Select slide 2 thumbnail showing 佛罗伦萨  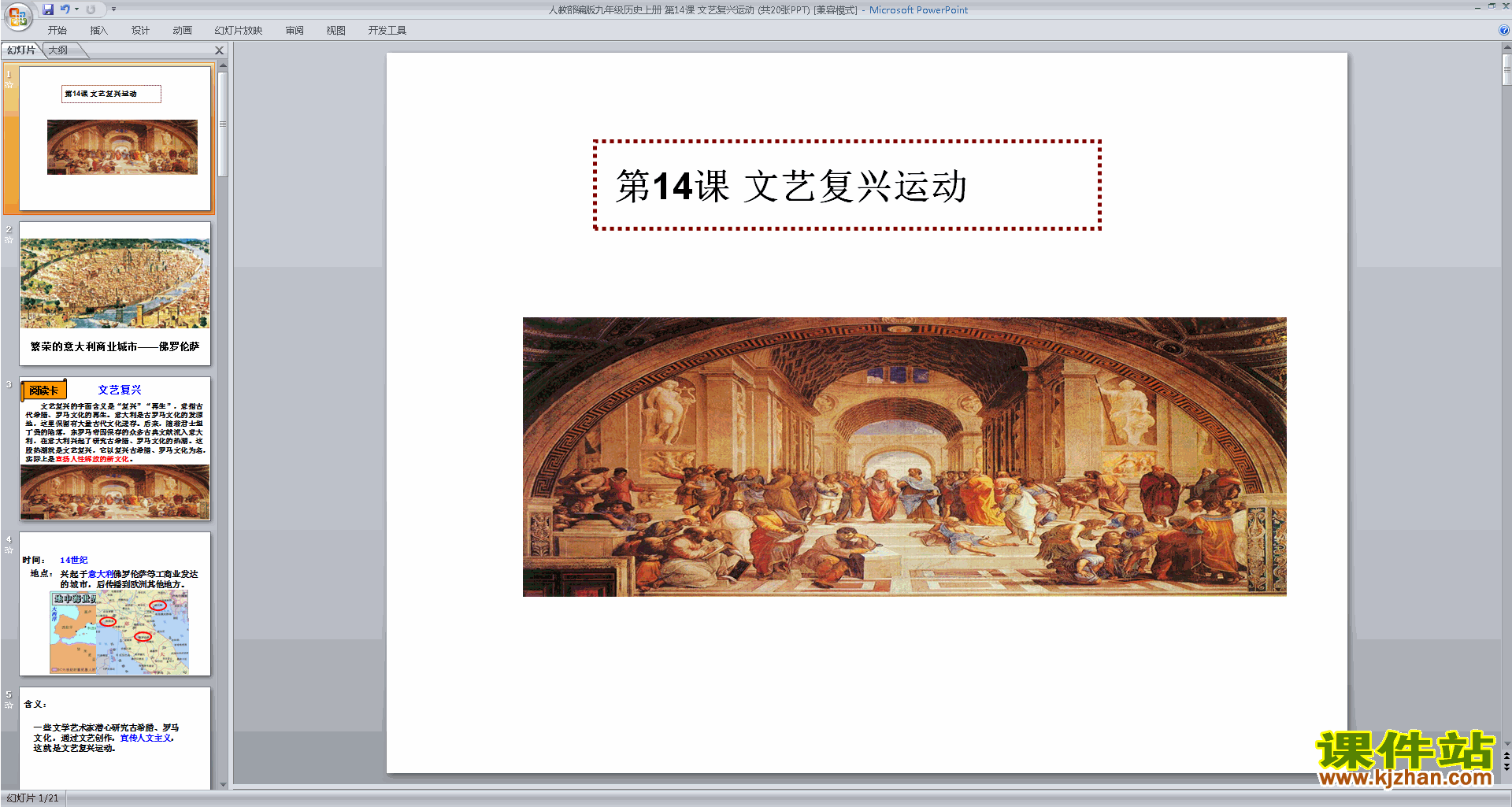coord(115,294)
